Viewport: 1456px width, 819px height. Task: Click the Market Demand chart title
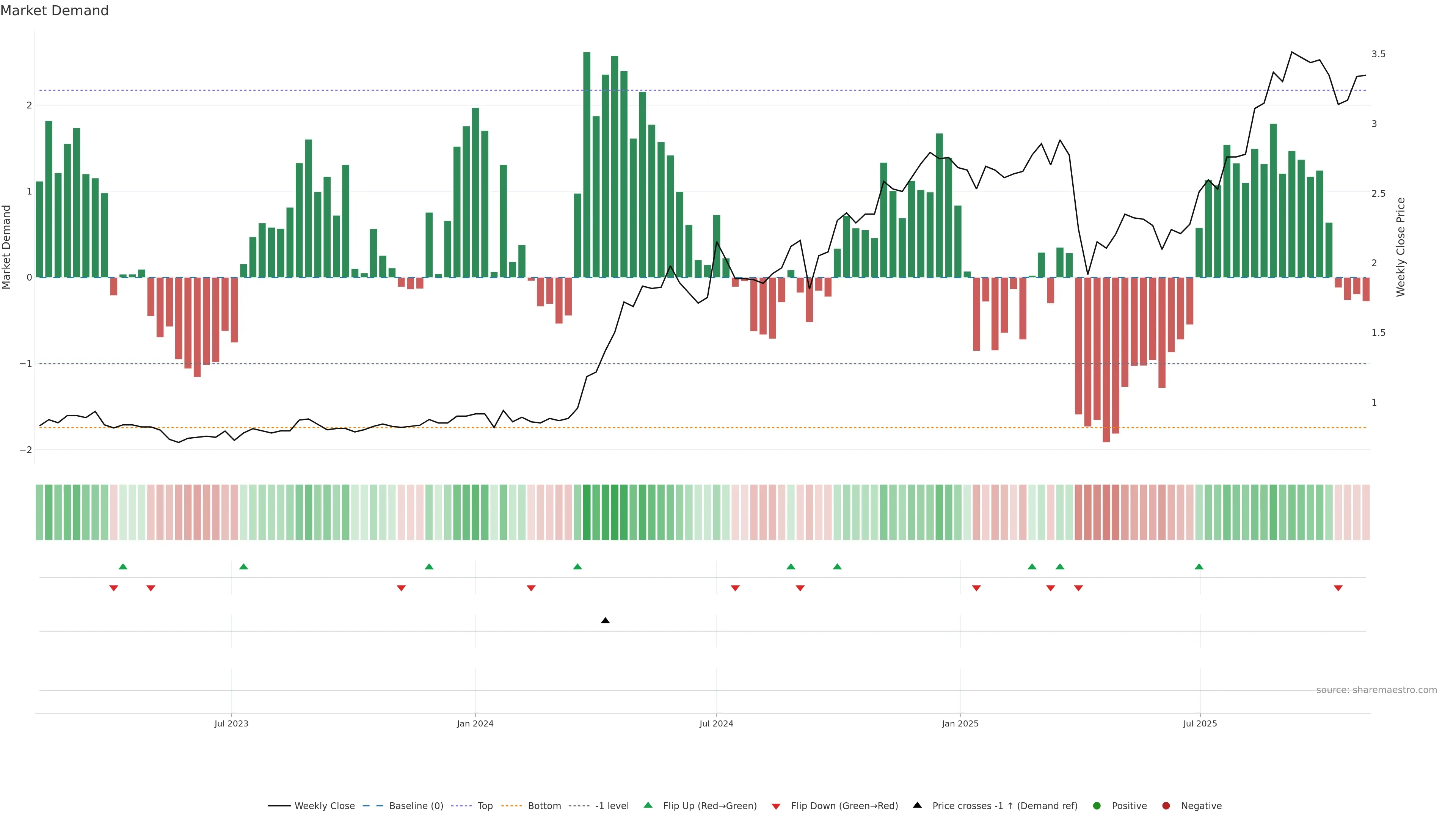coord(54,11)
